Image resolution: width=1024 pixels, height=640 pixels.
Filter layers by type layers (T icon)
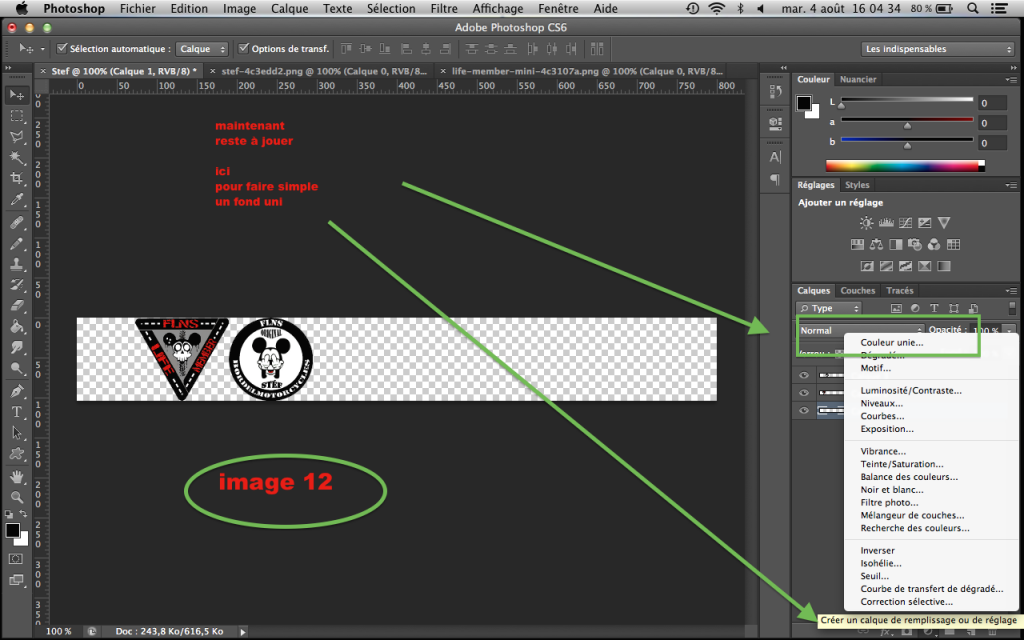[935, 308]
